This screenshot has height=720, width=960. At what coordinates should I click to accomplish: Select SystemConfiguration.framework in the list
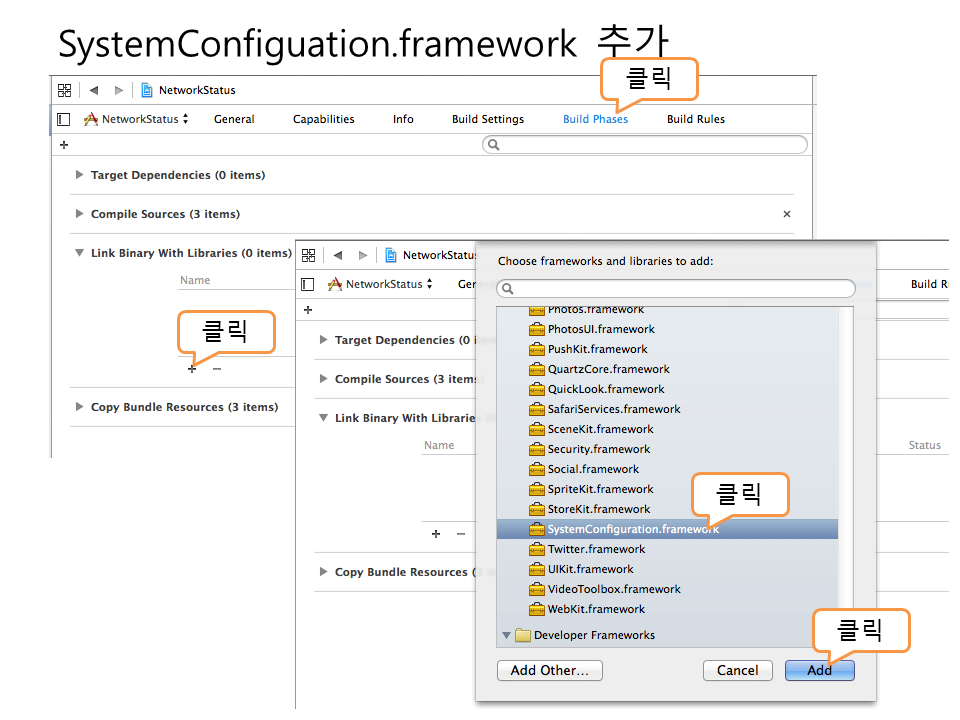633,529
